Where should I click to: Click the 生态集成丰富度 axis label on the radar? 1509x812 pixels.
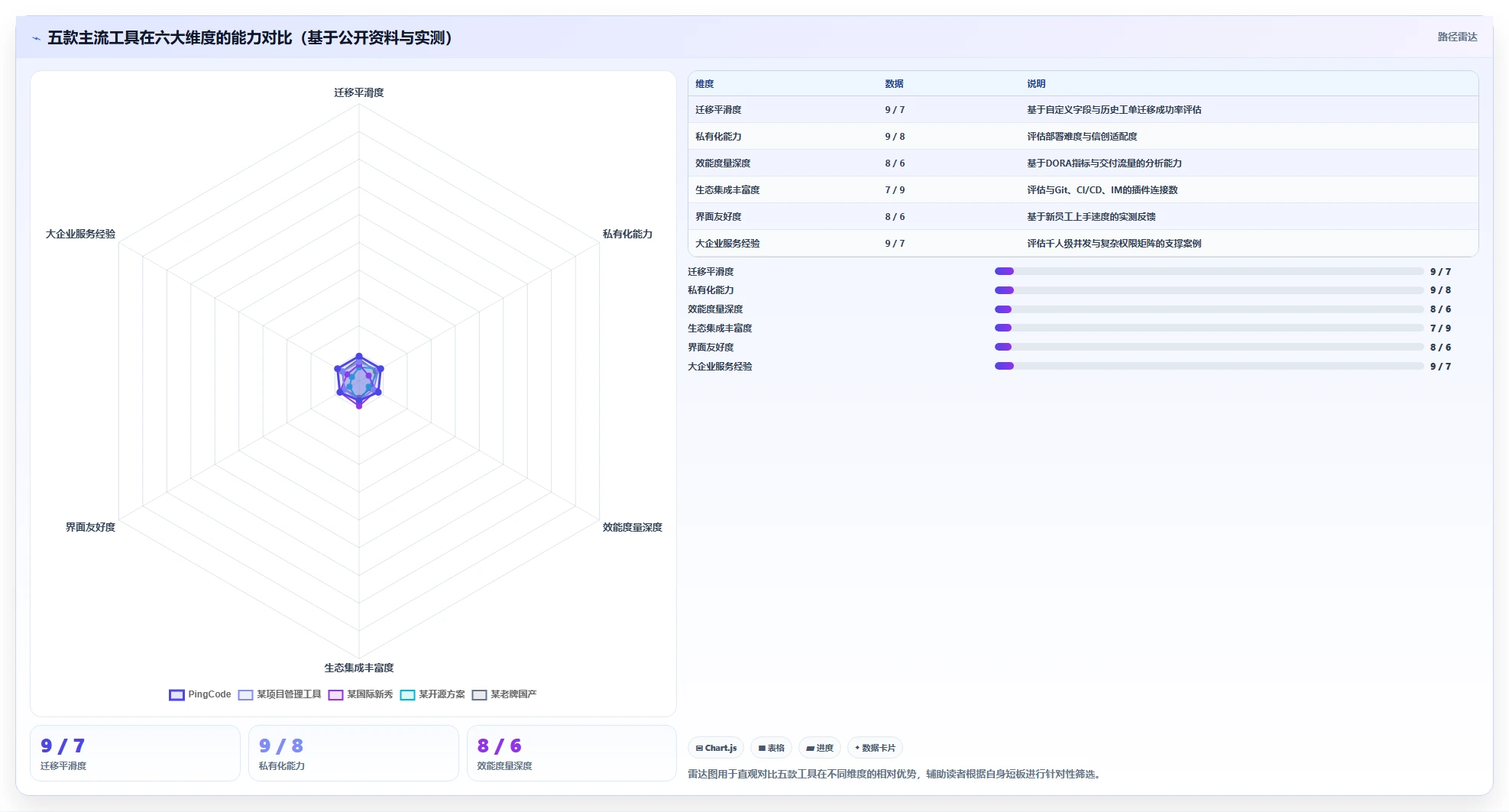click(359, 668)
